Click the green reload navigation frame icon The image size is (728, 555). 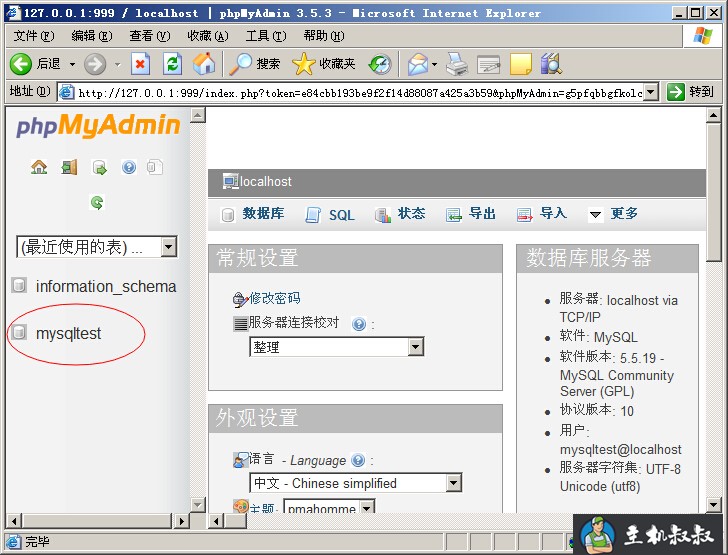[x=97, y=202]
